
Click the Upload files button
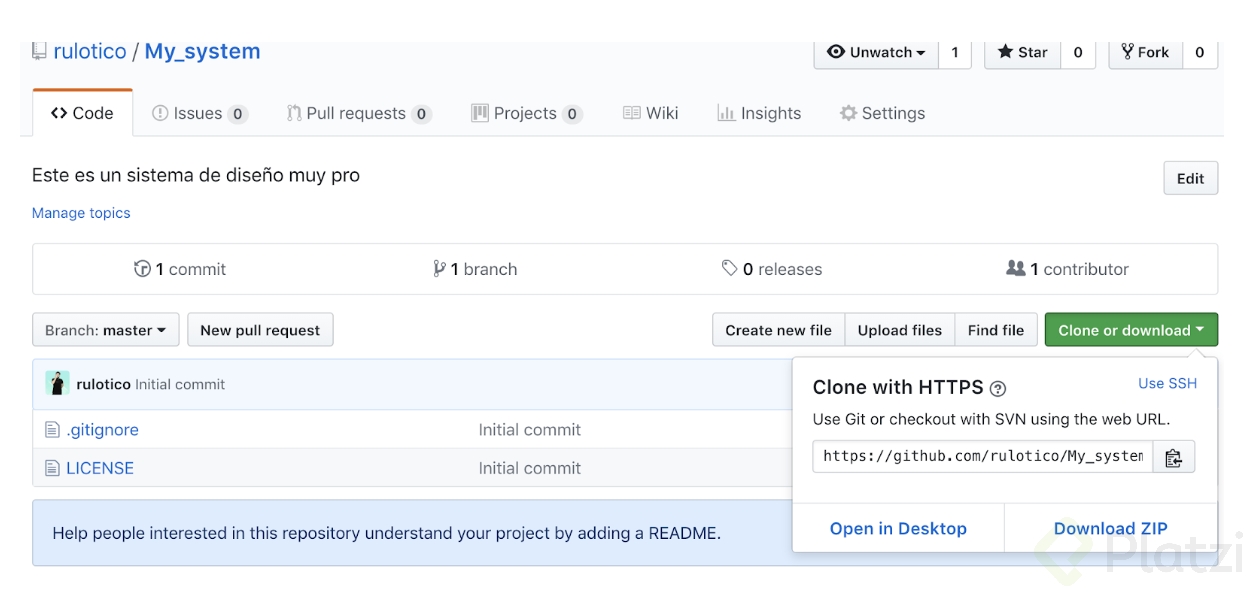click(x=900, y=330)
